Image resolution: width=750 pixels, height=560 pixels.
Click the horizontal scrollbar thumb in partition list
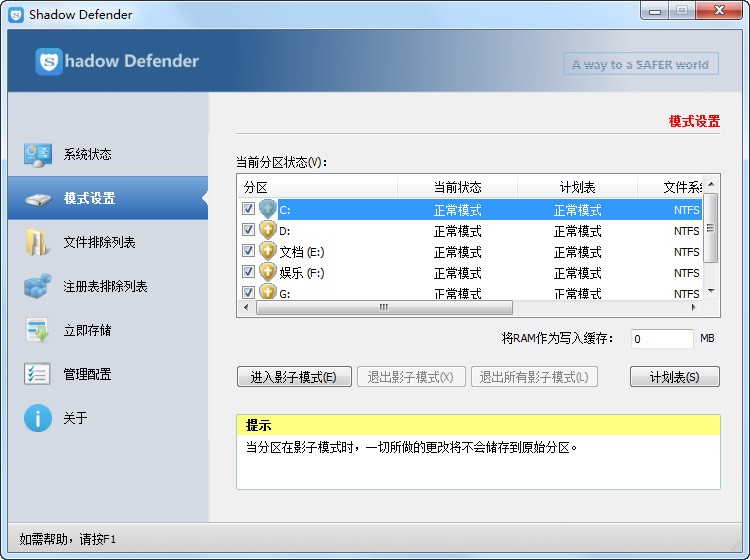tap(384, 307)
